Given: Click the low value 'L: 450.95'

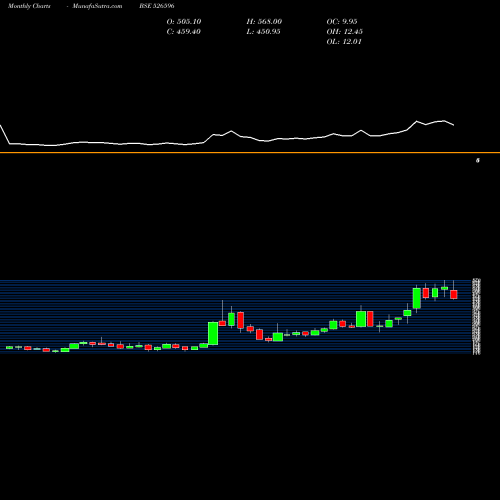Looking at the screenshot, I should click(263, 32).
